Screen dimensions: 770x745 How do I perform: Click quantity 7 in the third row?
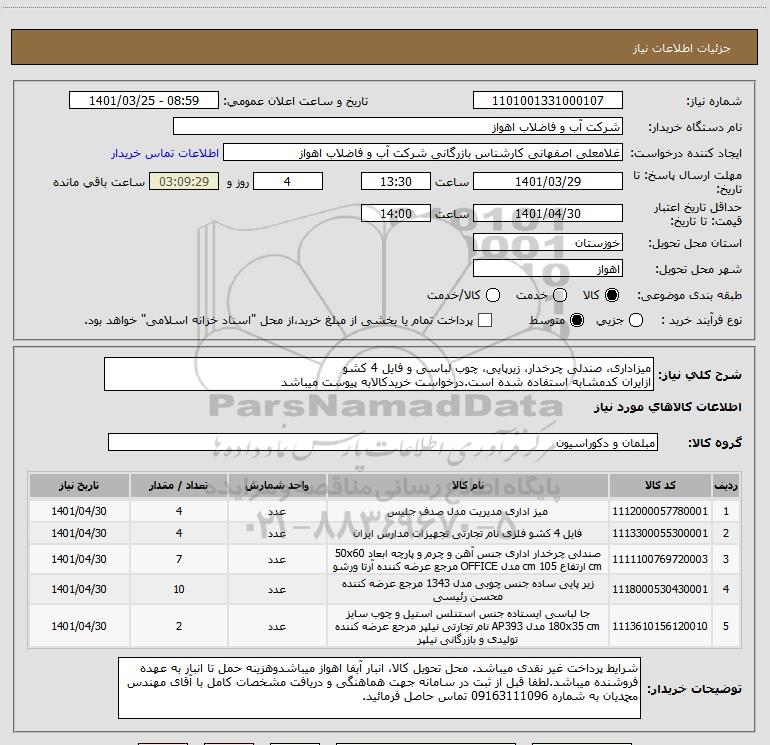[179, 559]
